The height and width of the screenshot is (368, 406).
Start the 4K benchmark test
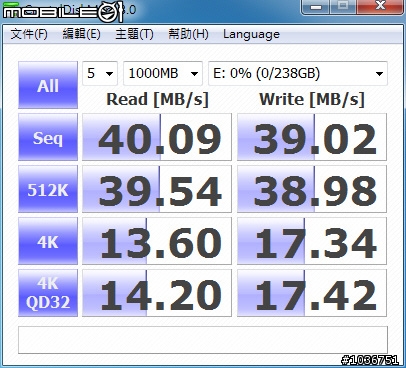[x=48, y=241]
